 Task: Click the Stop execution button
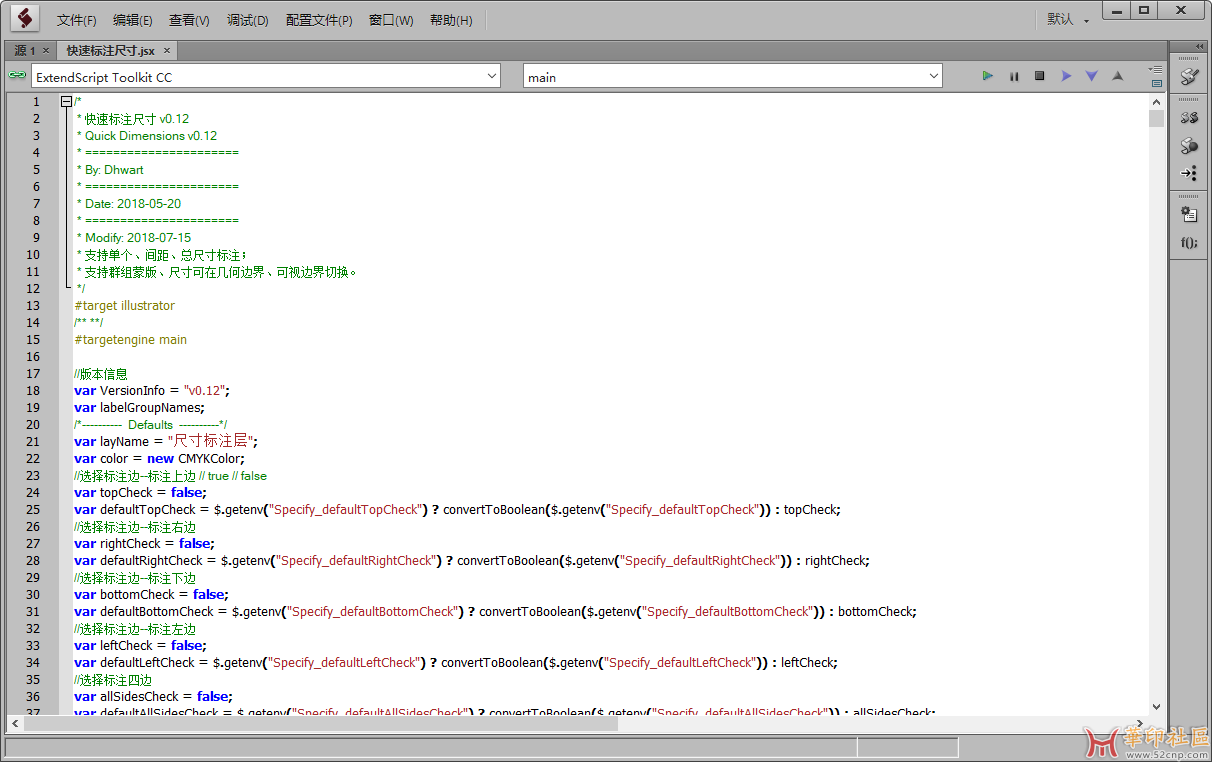(1040, 76)
